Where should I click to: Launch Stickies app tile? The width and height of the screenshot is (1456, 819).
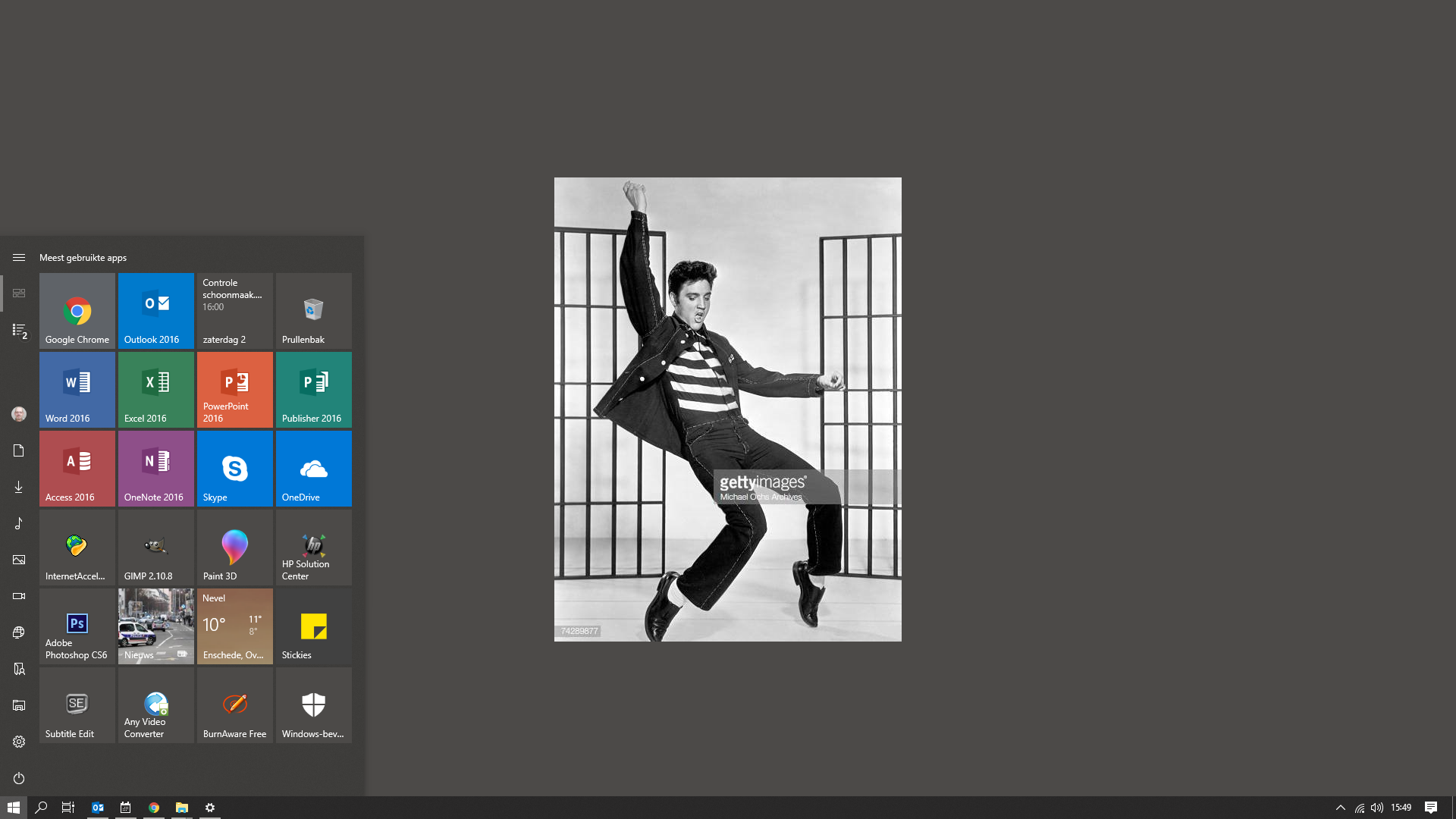click(x=314, y=626)
